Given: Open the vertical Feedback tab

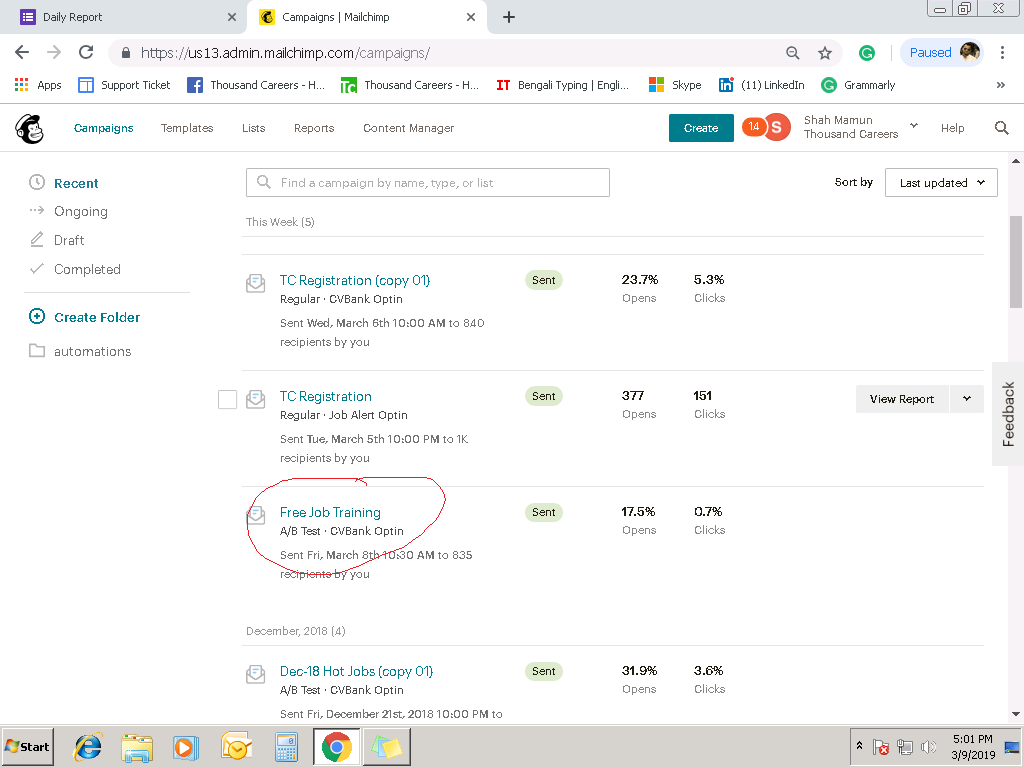Looking at the screenshot, I should coord(1008,414).
